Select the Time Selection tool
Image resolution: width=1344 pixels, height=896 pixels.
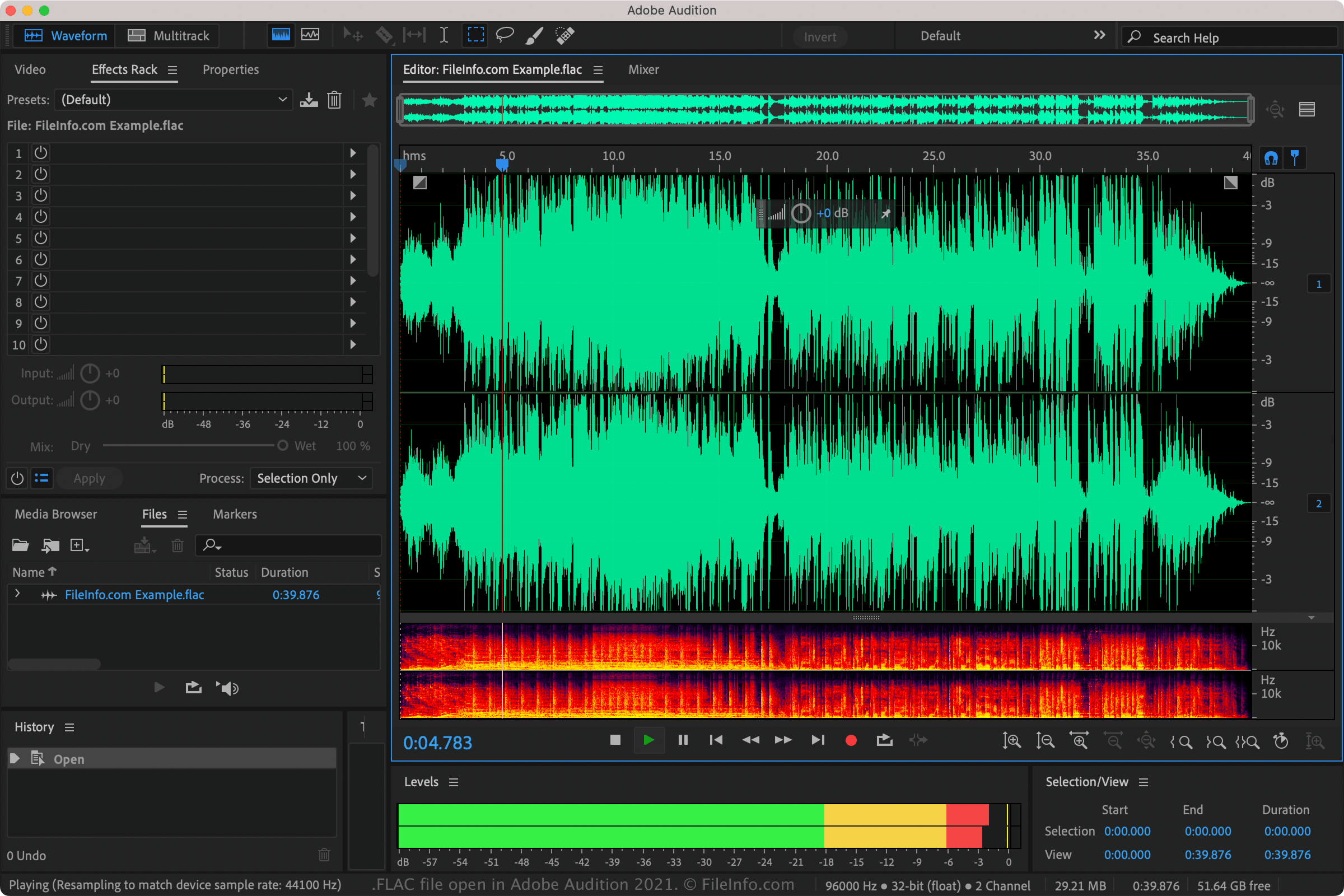click(443, 35)
